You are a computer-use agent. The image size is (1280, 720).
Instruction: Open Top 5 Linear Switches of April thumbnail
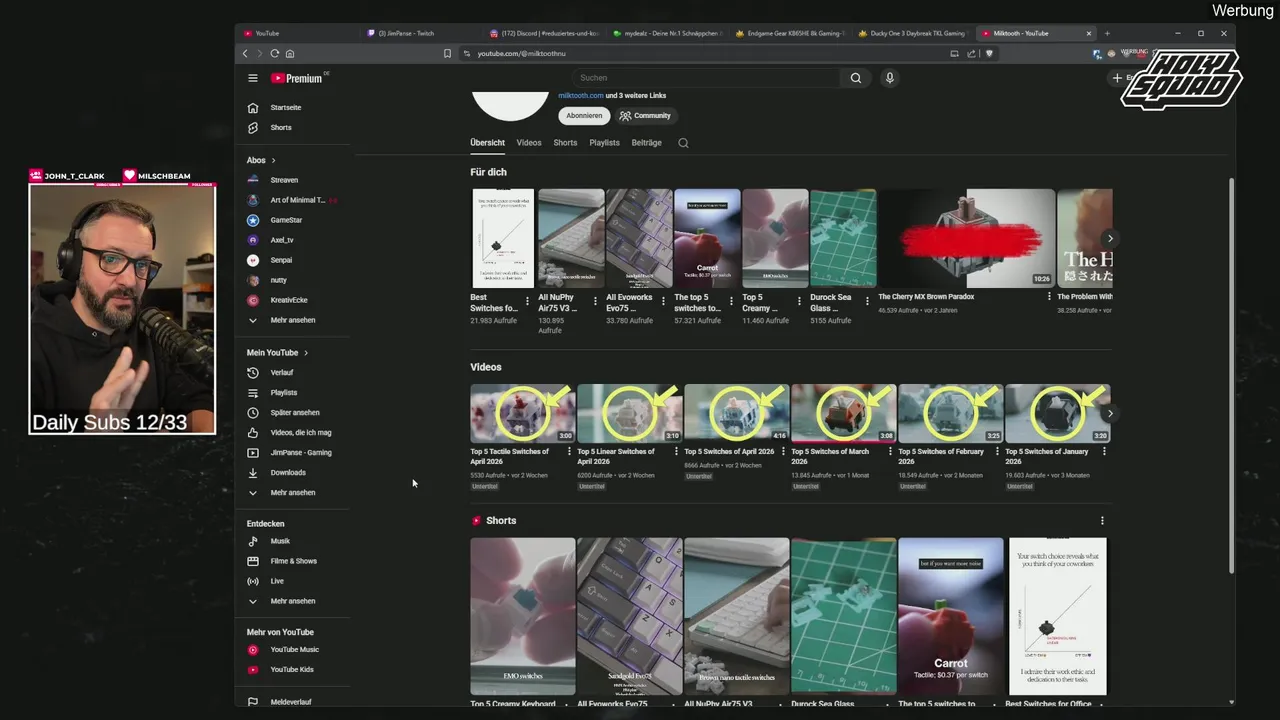630,414
